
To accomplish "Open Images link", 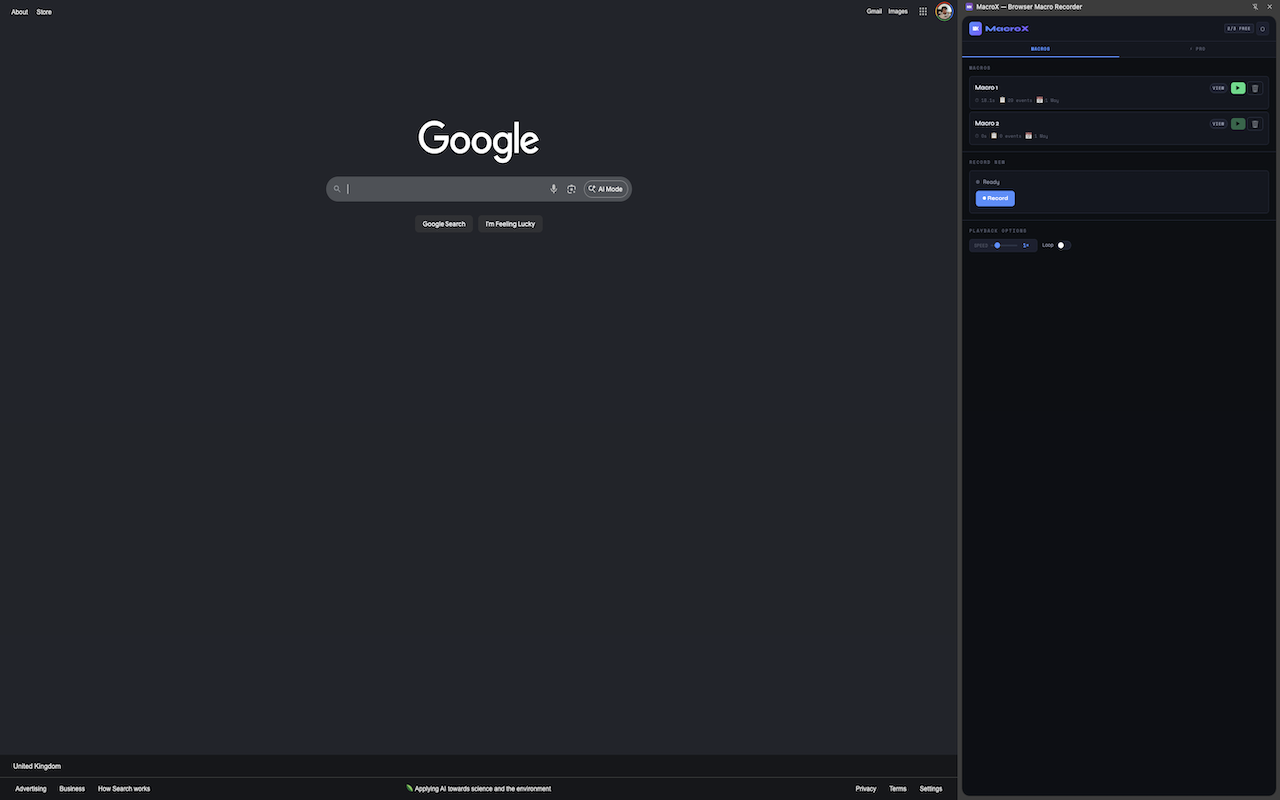I will coord(898,12).
